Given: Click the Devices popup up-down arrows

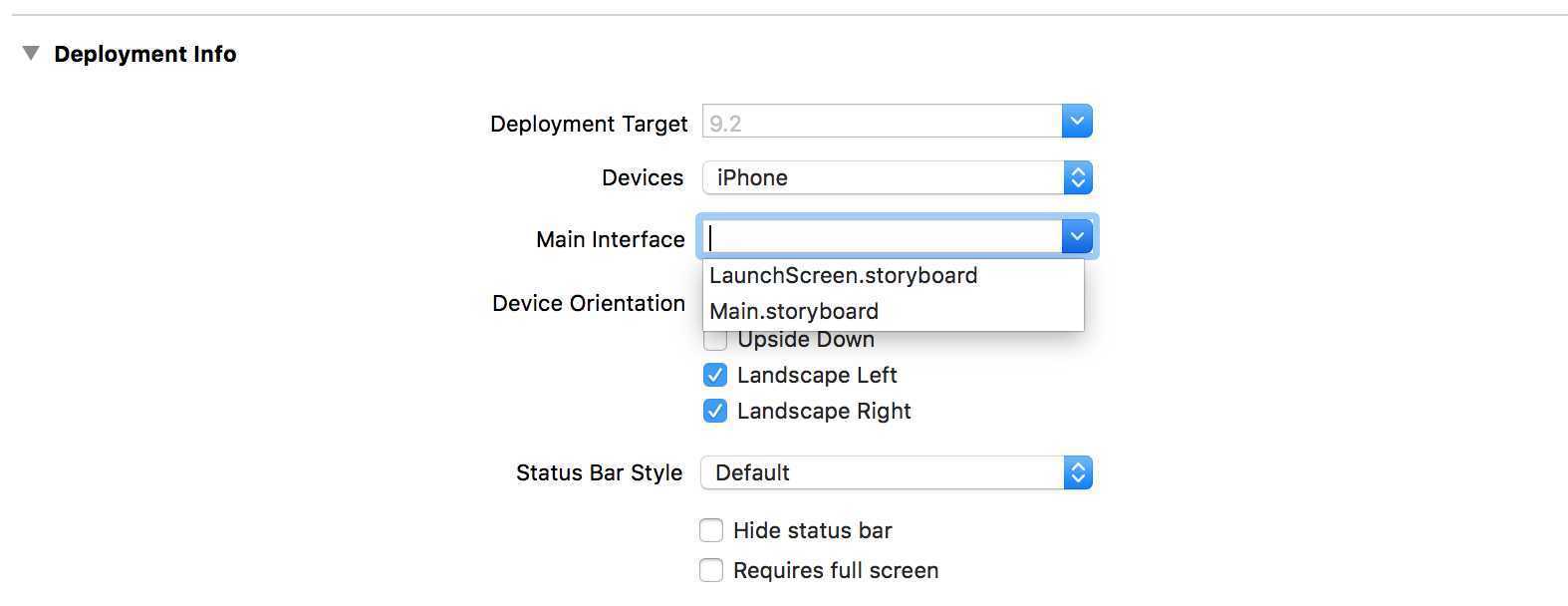Looking at the screenshot, I should pyautogui.click(x=1077, y=177).
